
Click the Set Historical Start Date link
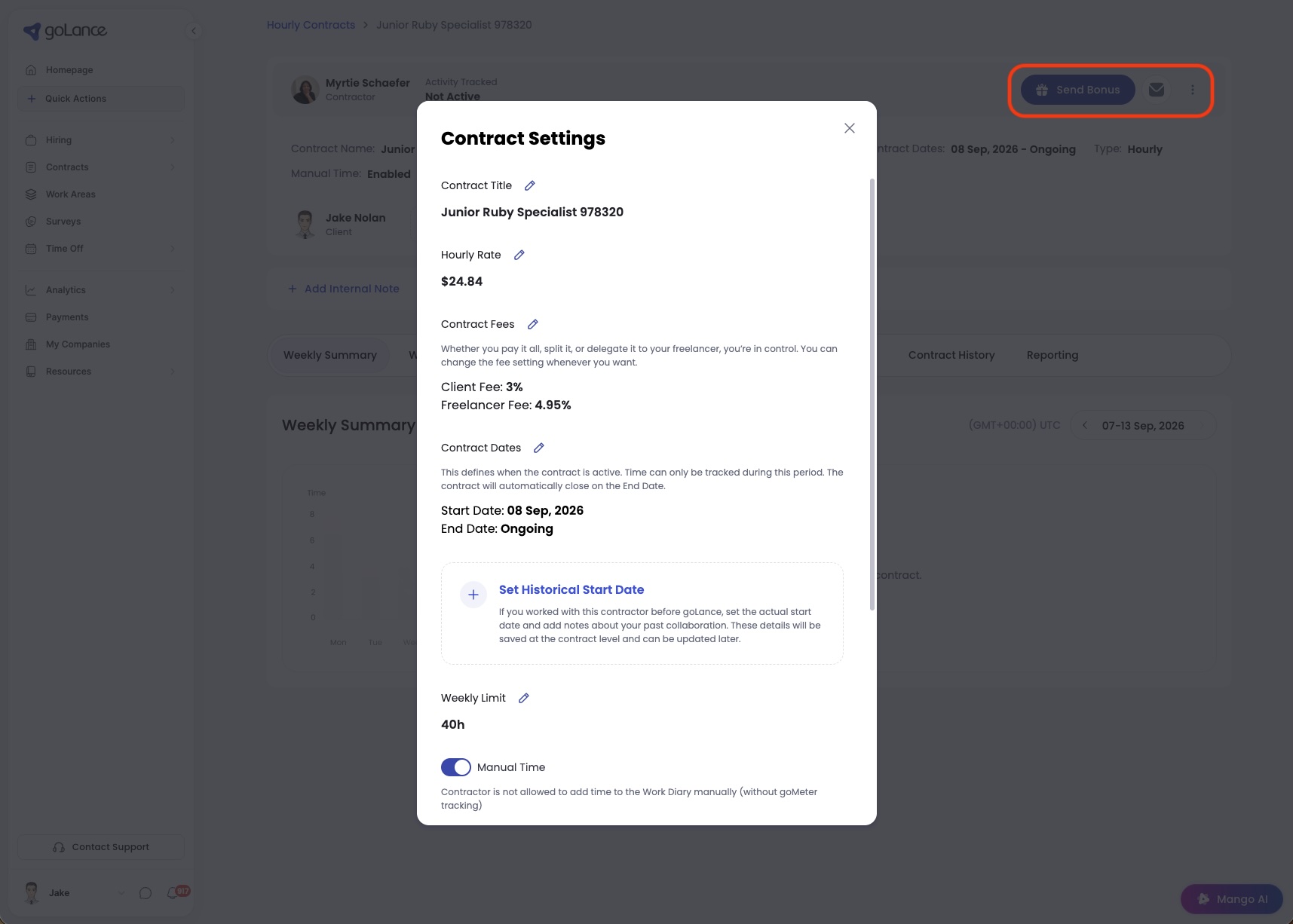[571, 589]
